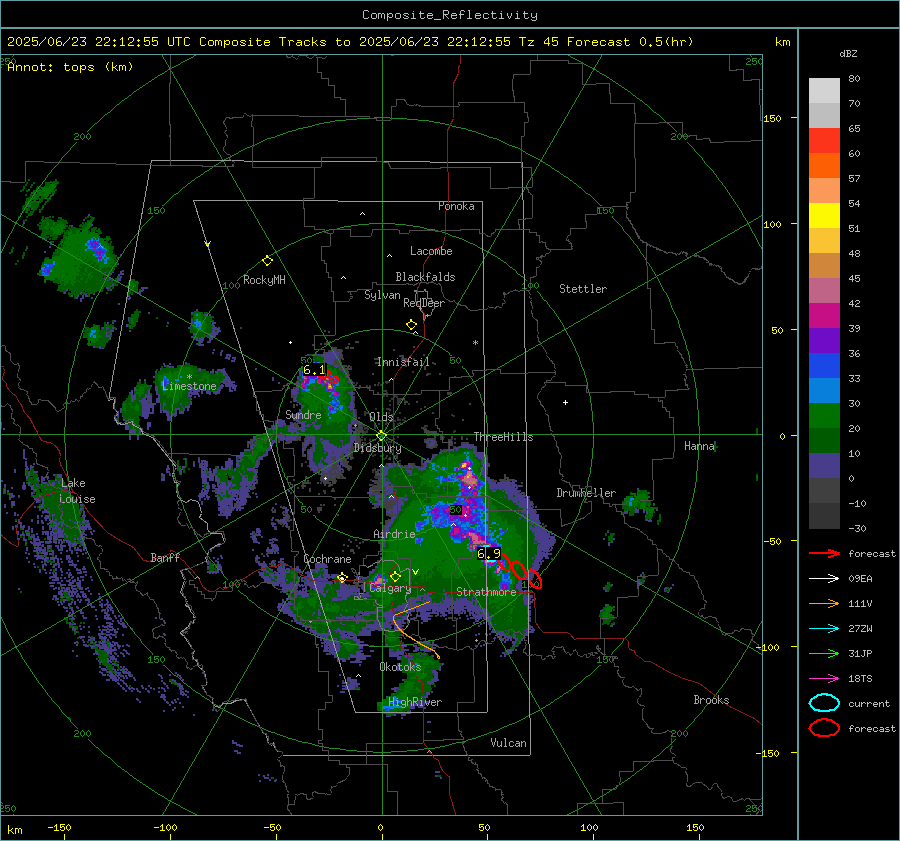Image resolution: width=900 pixels, height=841 pixels.
Task: Click the yellow radar diamond at Didsbury
Action: pos(381,435)
